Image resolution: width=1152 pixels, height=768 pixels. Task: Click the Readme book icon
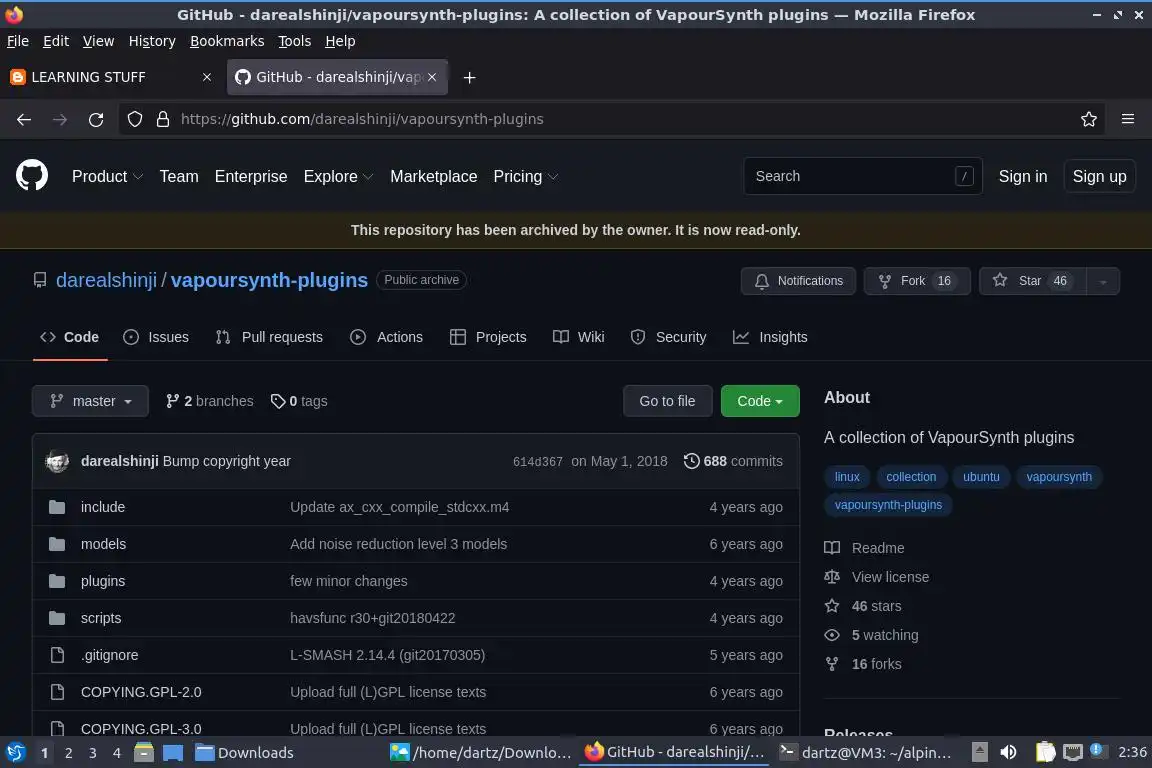pyautogui.click(x=832, y=548)
